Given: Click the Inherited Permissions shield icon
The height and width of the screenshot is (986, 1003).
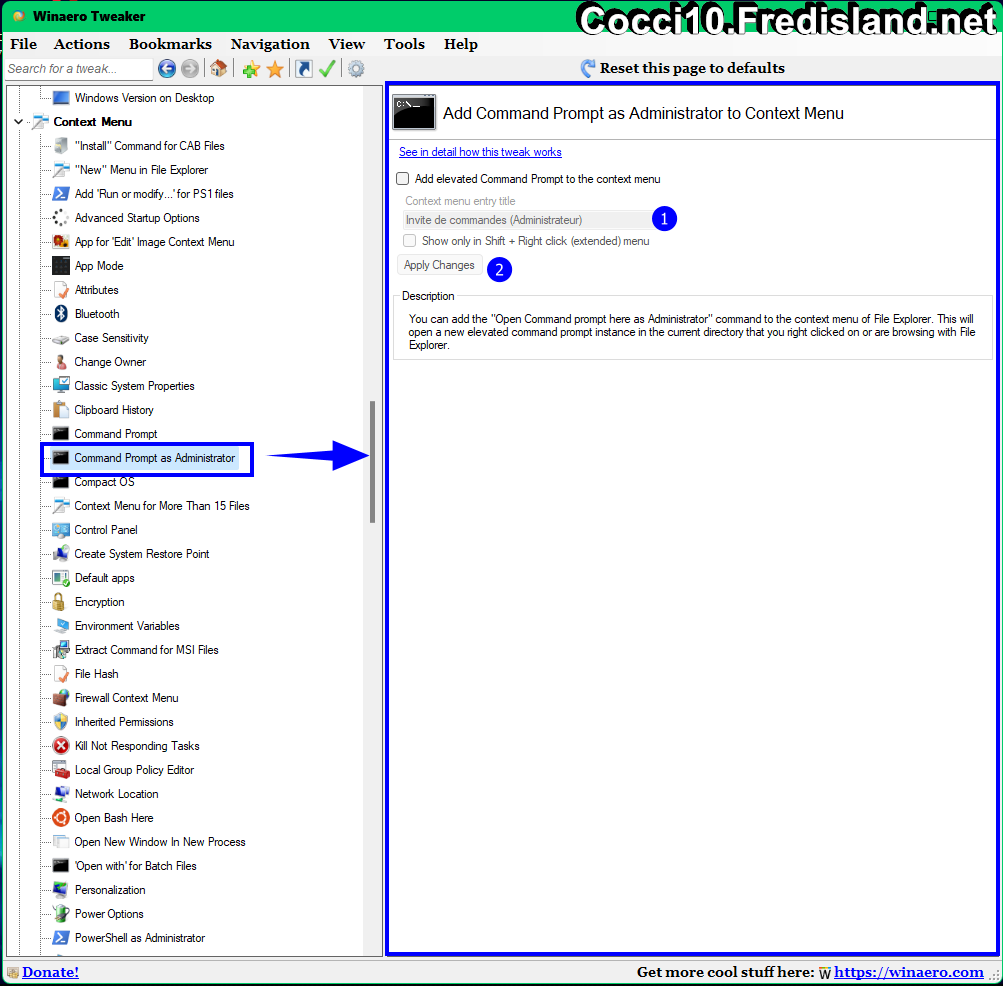Looking at the screenshot, I should (x=61, y=722).
